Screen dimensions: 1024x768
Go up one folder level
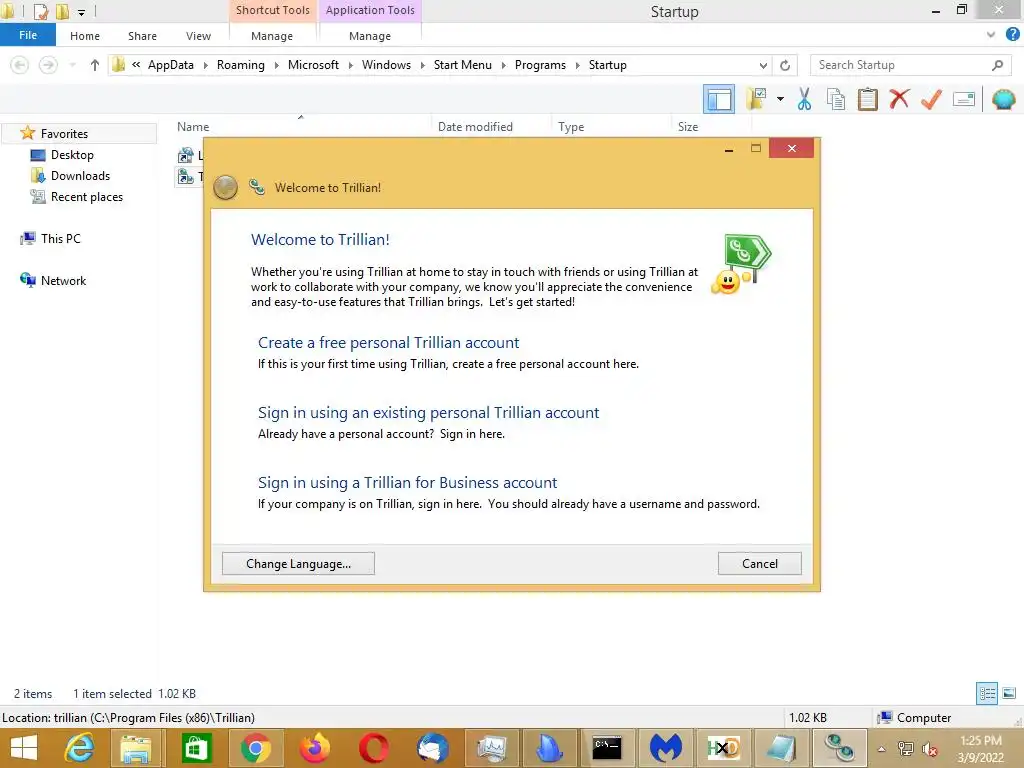click(x=95, y=65)
